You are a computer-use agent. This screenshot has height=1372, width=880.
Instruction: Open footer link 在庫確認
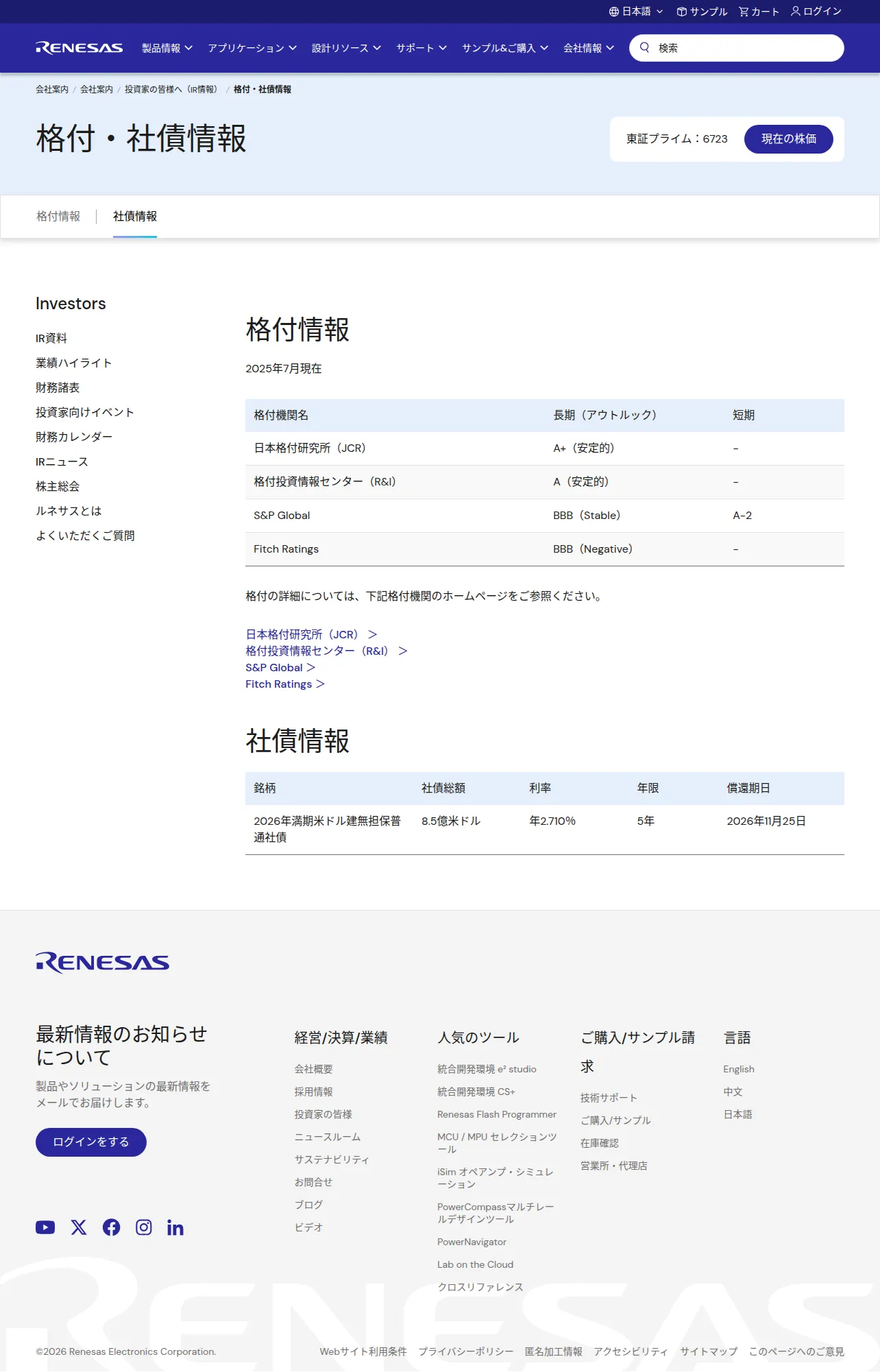click(600, 1143)
